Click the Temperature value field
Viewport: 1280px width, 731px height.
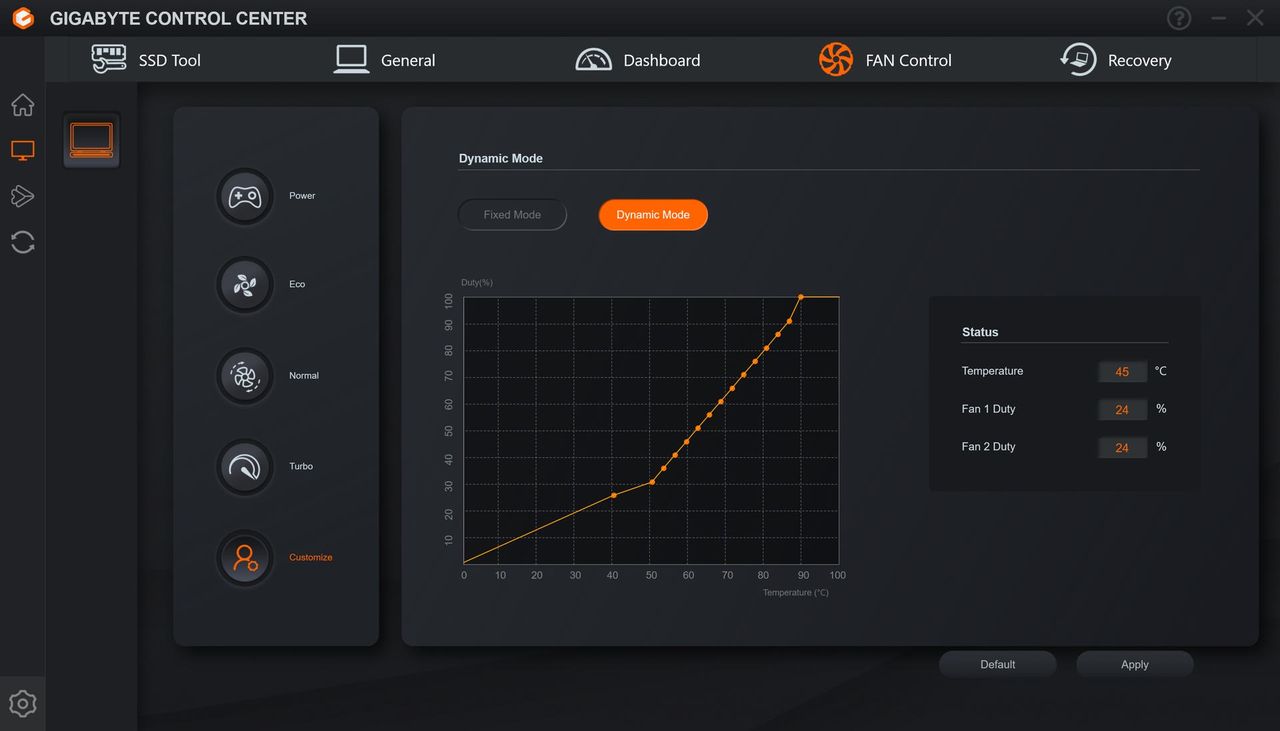1122,372
